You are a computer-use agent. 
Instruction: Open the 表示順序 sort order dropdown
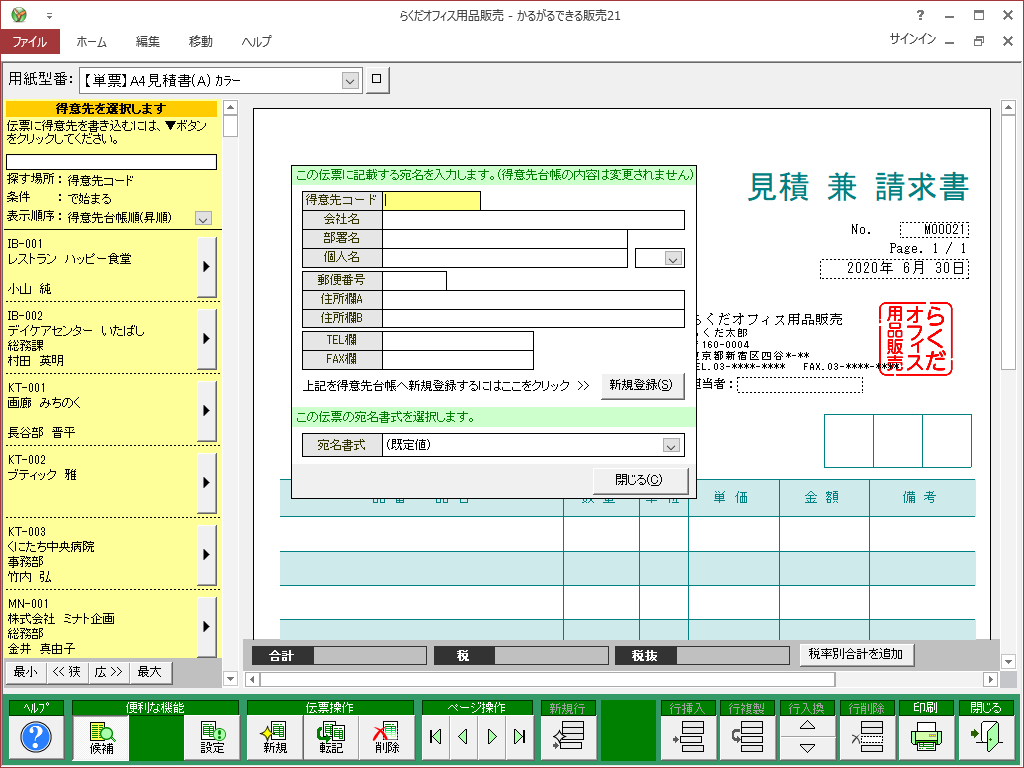203,219
